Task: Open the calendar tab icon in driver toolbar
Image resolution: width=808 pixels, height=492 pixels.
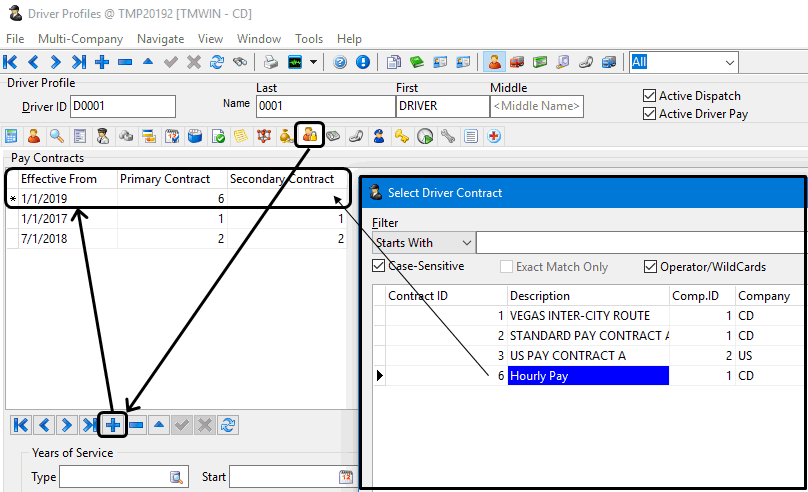Action: click(172, 136)
